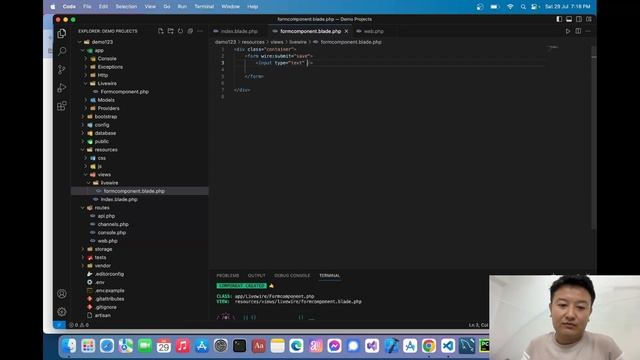640x360 pixels.
Task: Open api.php in the routes folder
Action: (x=107, y=216)
